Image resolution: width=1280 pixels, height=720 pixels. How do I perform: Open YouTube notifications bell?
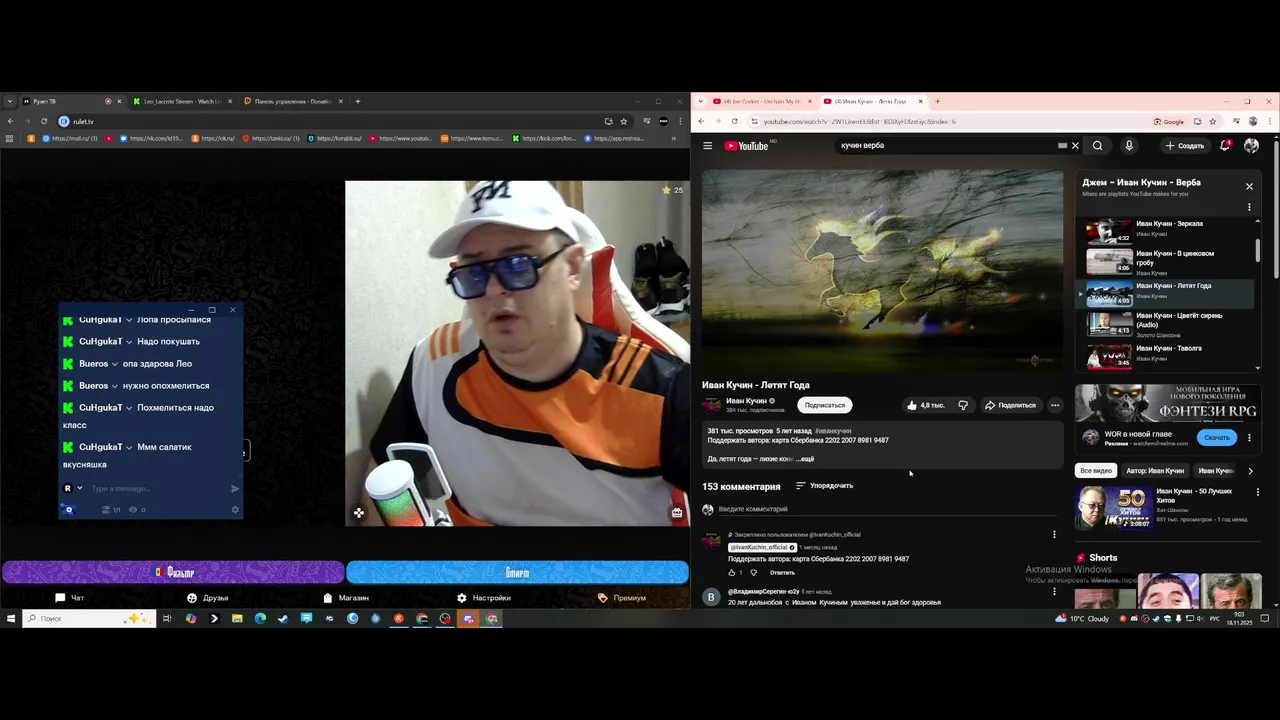click(x=1225, y=146)
